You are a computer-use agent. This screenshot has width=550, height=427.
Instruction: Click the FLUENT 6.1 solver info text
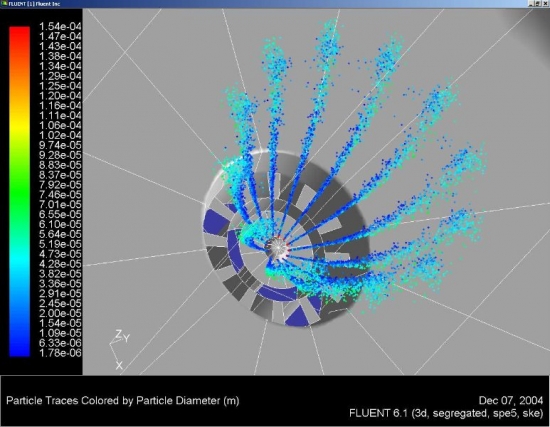click(x=446, y=413)
